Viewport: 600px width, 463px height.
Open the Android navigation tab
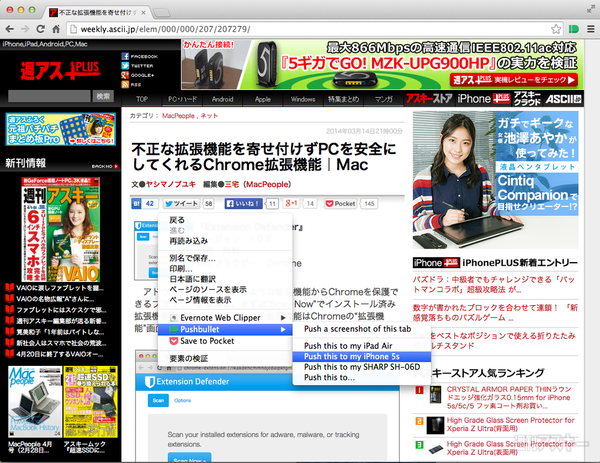[222, 99]
